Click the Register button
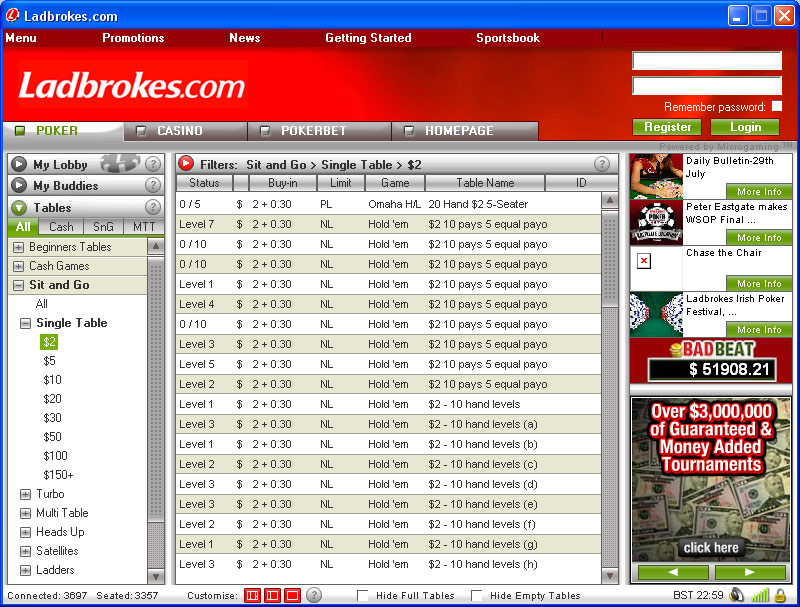This screenshot has height=607, width=800. 667,127
